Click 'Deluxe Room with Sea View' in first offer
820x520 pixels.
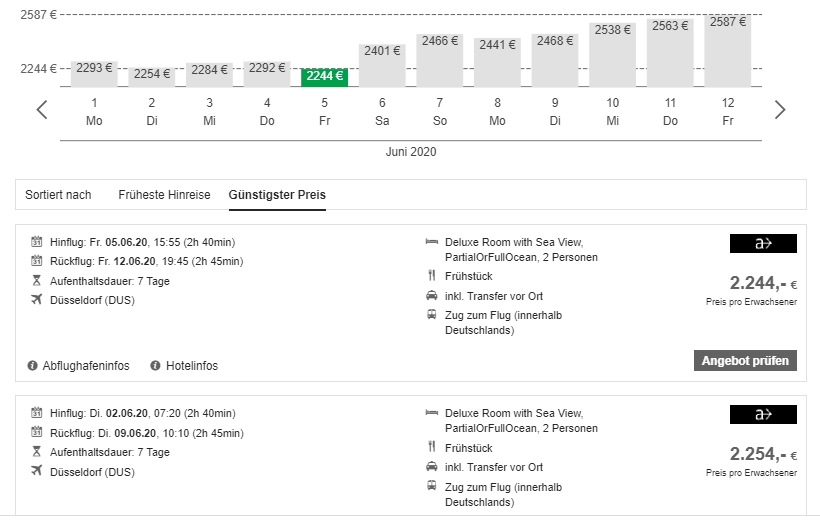[x=514, y=242]
